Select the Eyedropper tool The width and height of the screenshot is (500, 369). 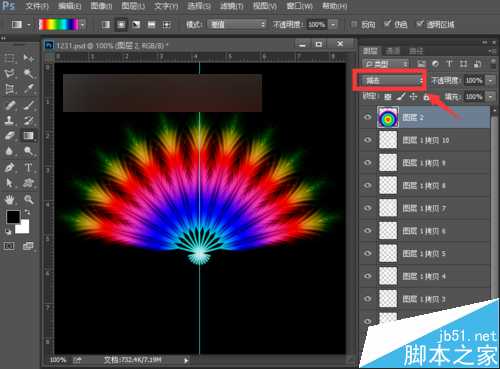(29, 89)
